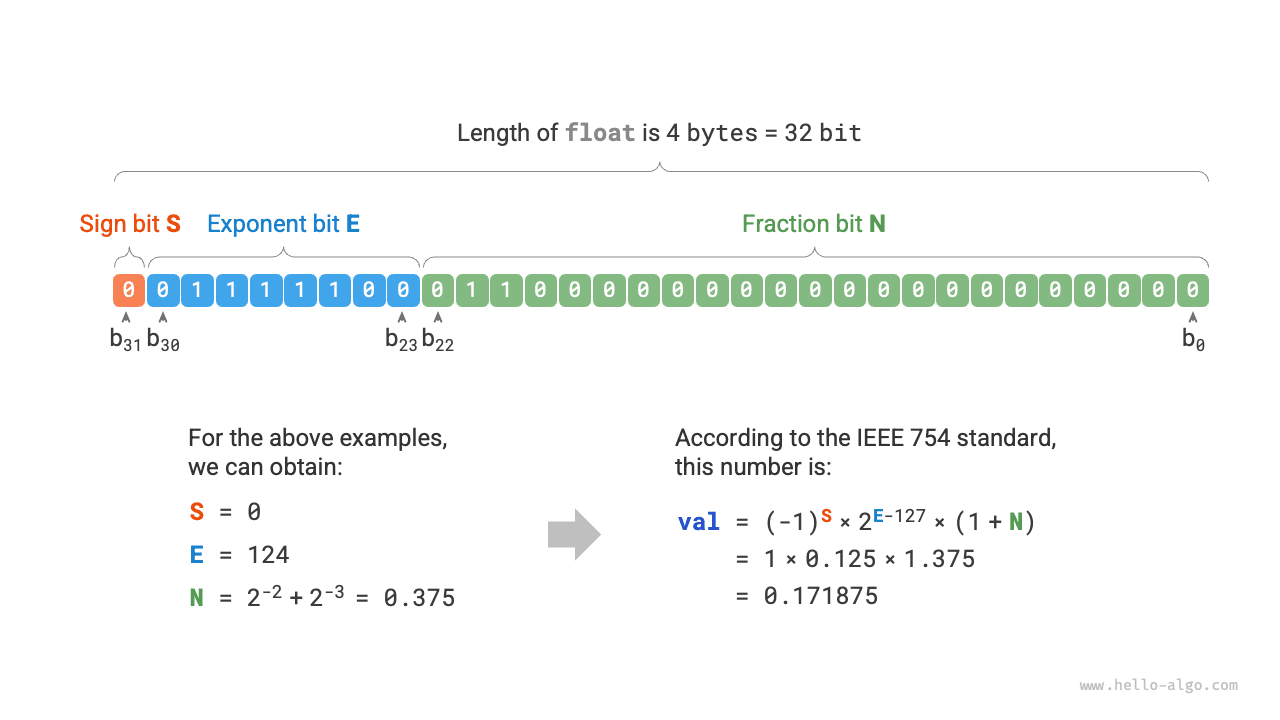Select the last green fraction bit above b0
Image resolution: width=1280 pixels, height=720 pixels.
tap(1192, 290)
